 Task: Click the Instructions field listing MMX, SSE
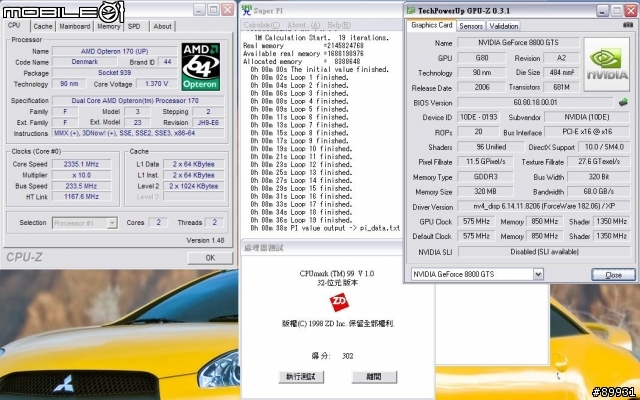pos(138,133)
